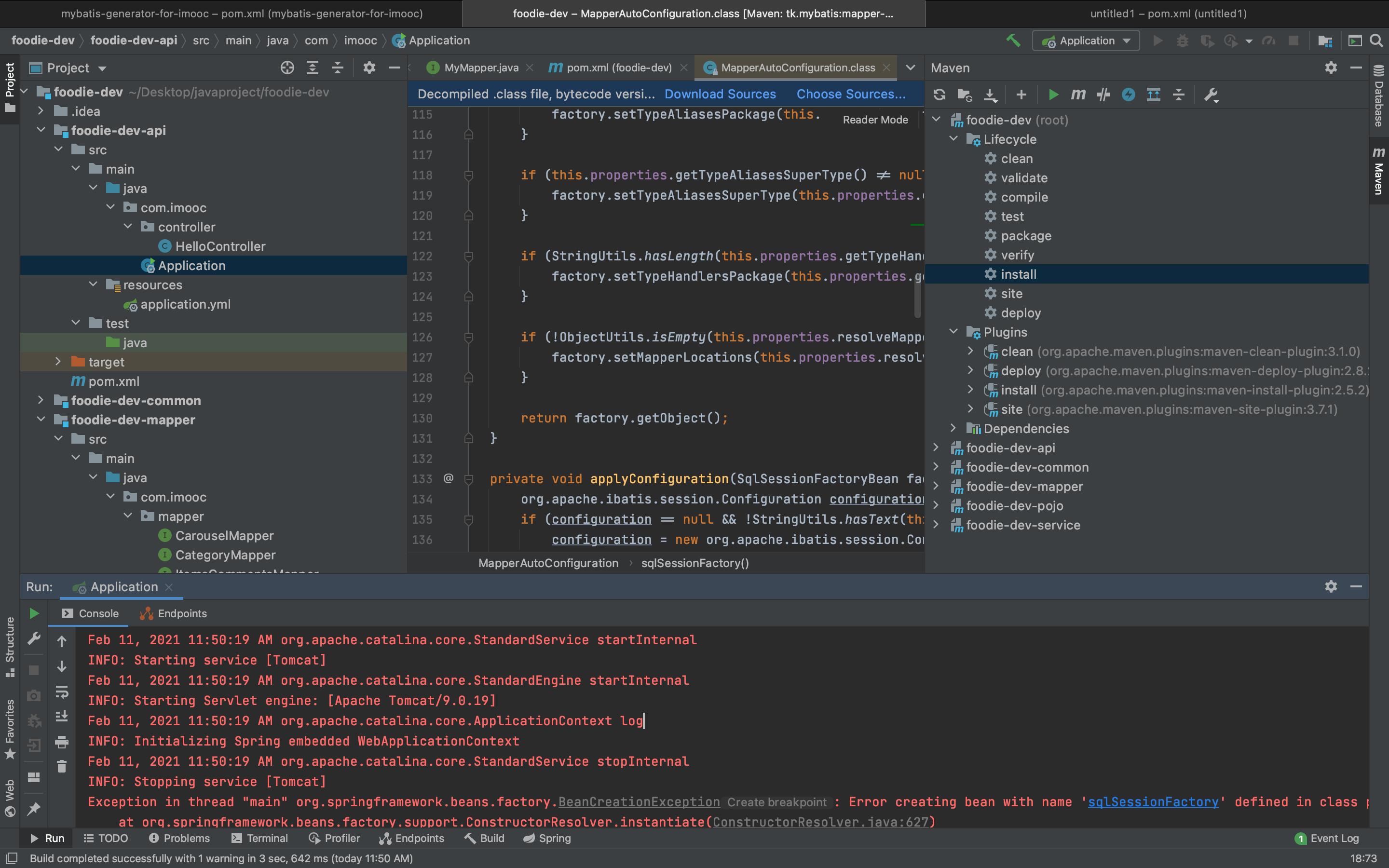Viewport: 1389px width, 868px height.
Task: Collapse Lifecycle node in Maven panel
Action: click(953, 138)
